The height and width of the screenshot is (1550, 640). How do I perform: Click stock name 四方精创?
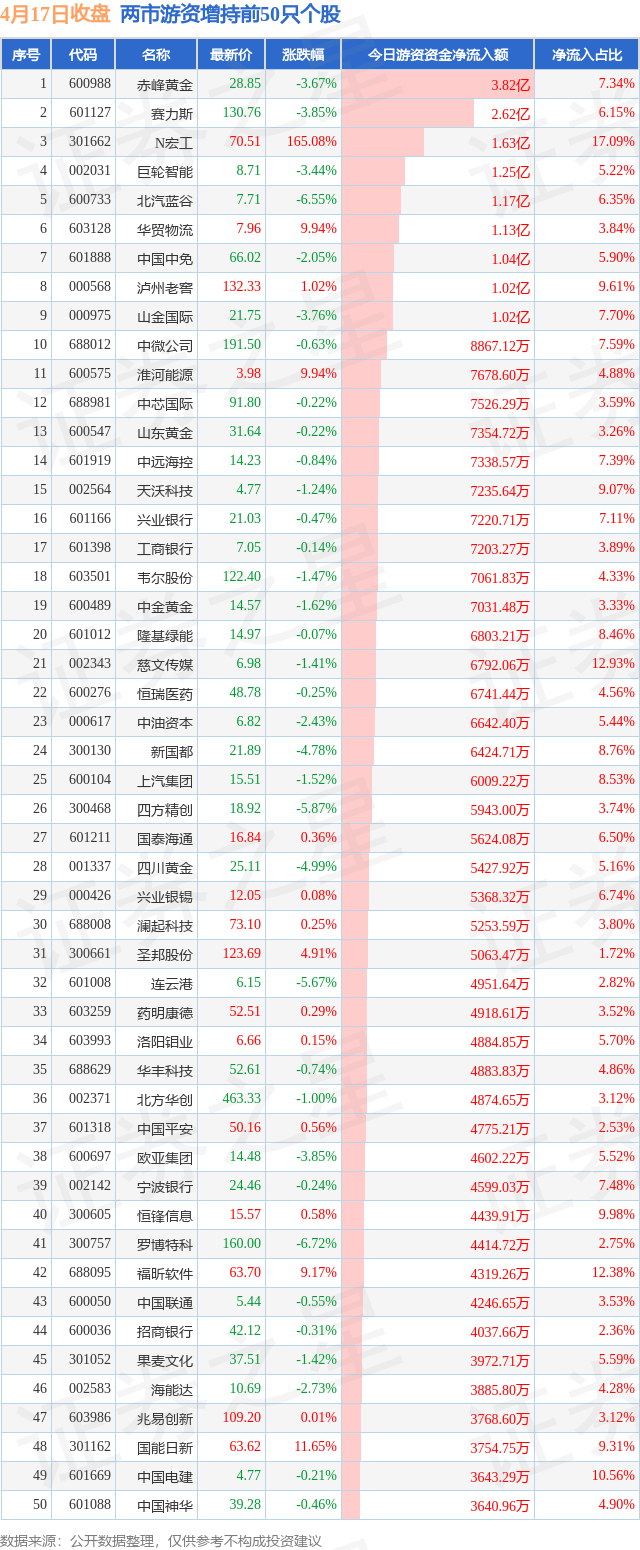165,810
